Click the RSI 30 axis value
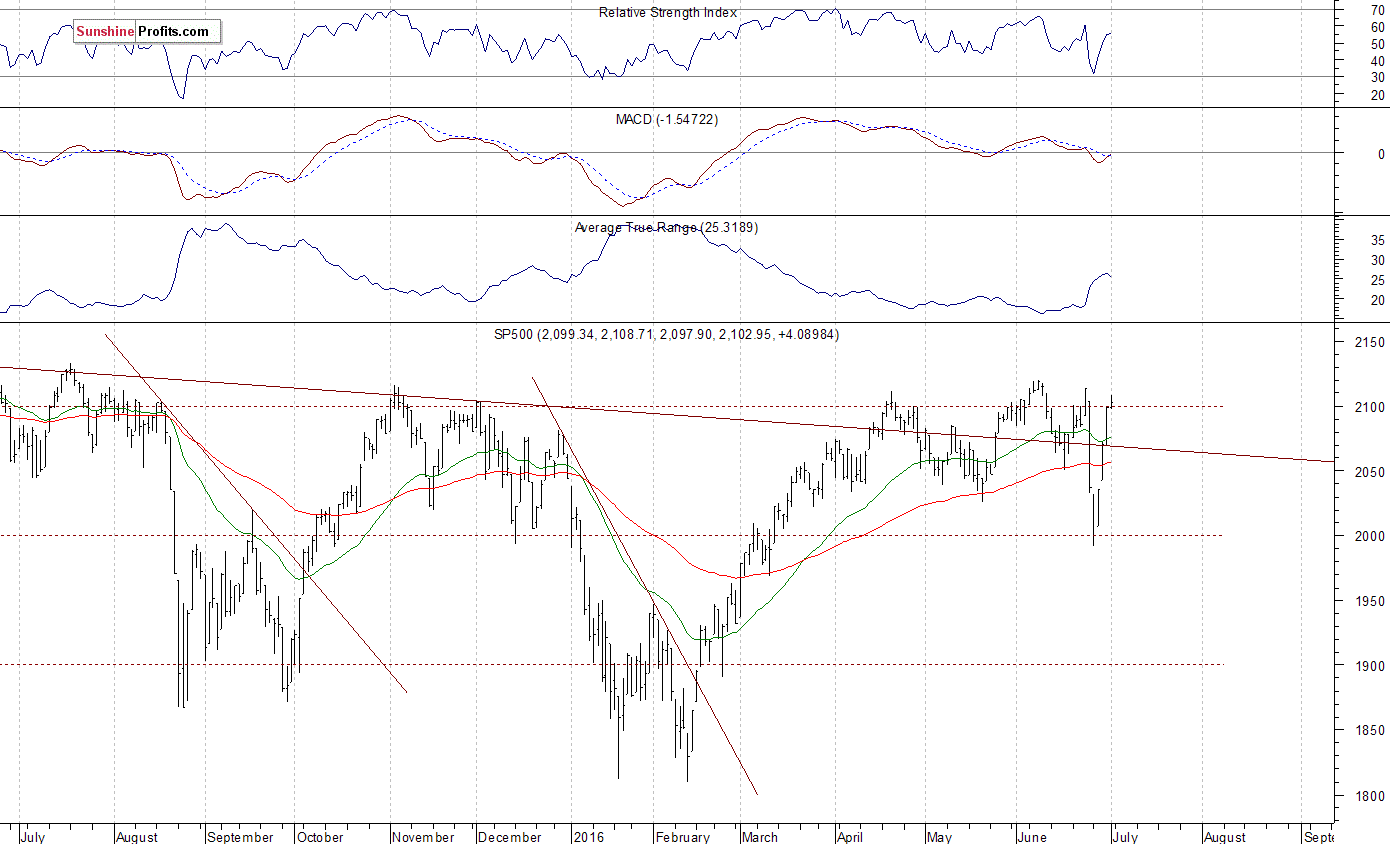This screenshot has height=844, width=1390. click(x=1377, y=77)
